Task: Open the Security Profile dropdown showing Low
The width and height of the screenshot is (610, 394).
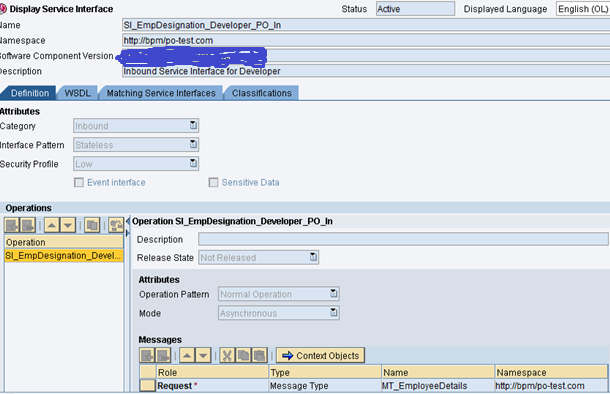Action: click(193, 163)
